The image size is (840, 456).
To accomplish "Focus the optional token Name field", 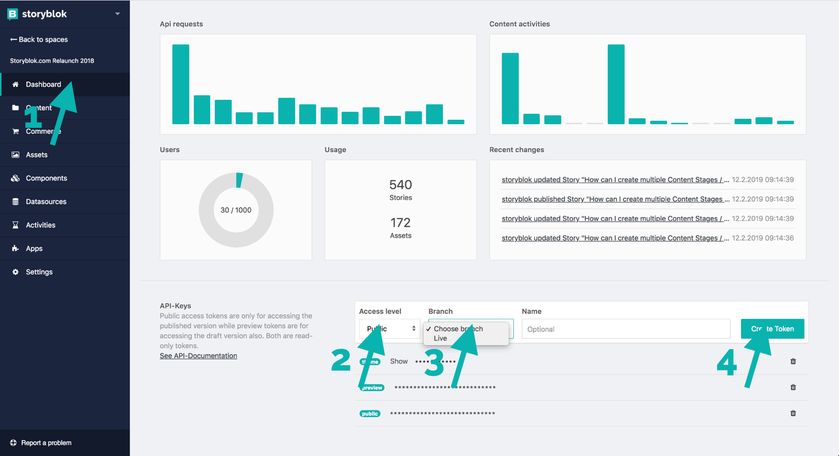I will point(626,329).
